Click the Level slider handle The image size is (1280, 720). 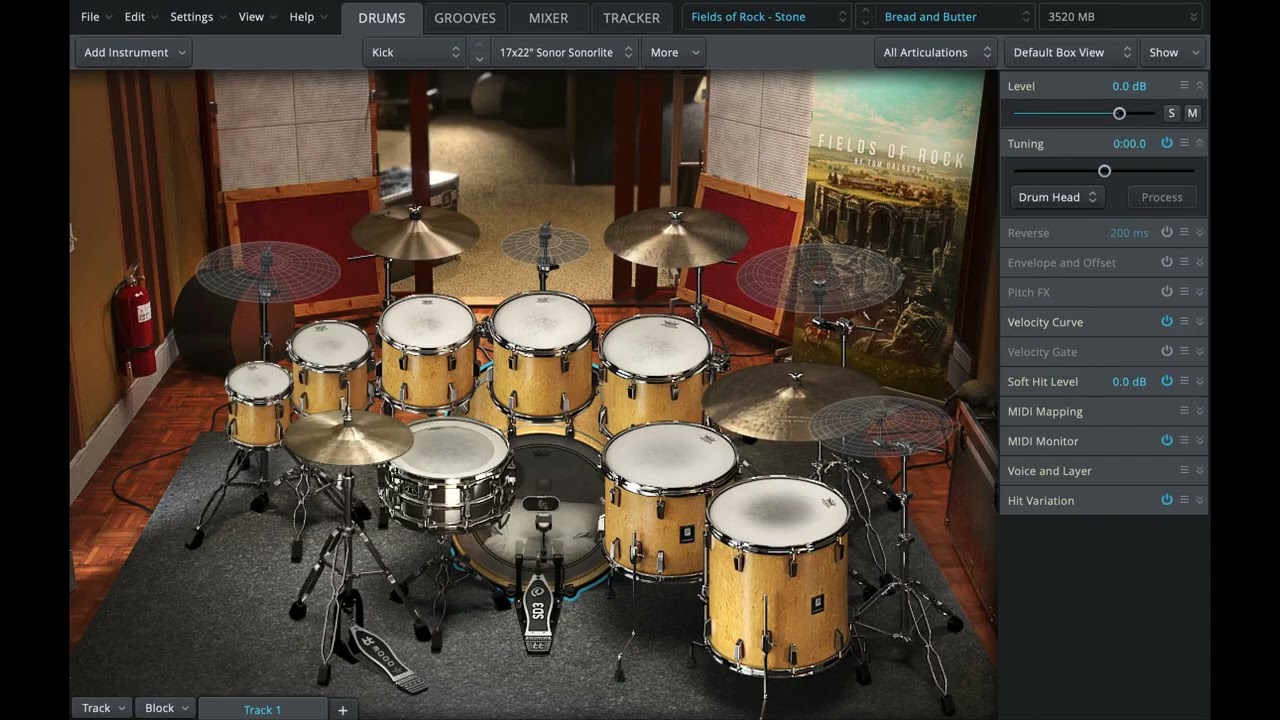click(1119, 114)
